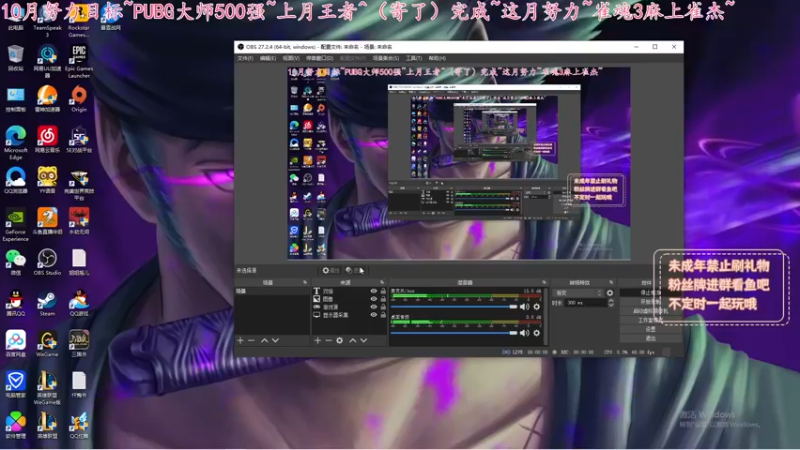Open Scene Collection menu in OBS
The width and height of the screenshot is (800, 450).
point(386,58)
